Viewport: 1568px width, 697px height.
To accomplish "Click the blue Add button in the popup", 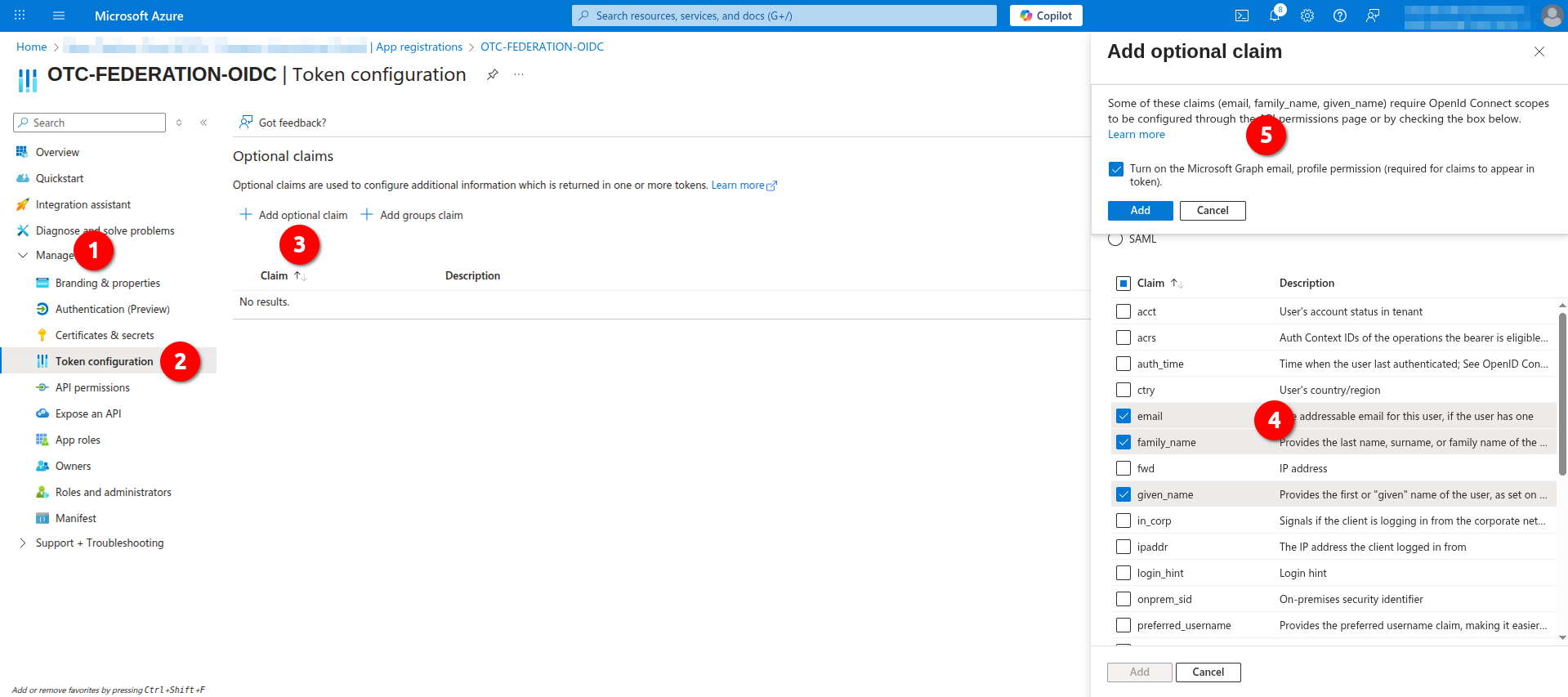I will coord(1140,211).
